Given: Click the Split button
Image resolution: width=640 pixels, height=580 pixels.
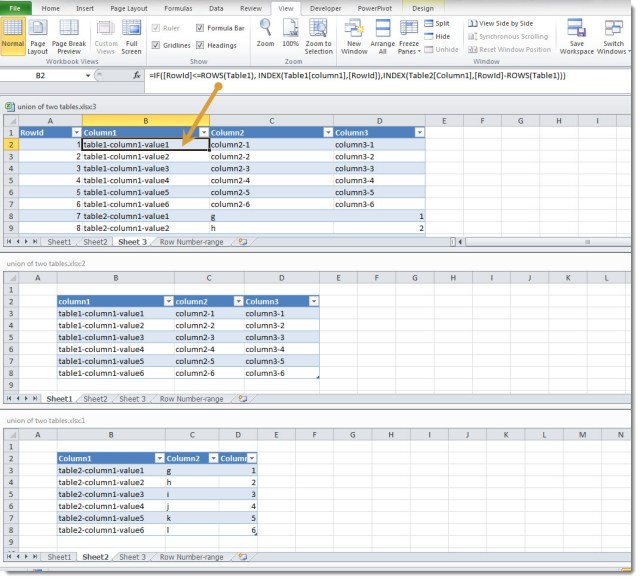Looking at the screenshot, I should coord(436,23).
